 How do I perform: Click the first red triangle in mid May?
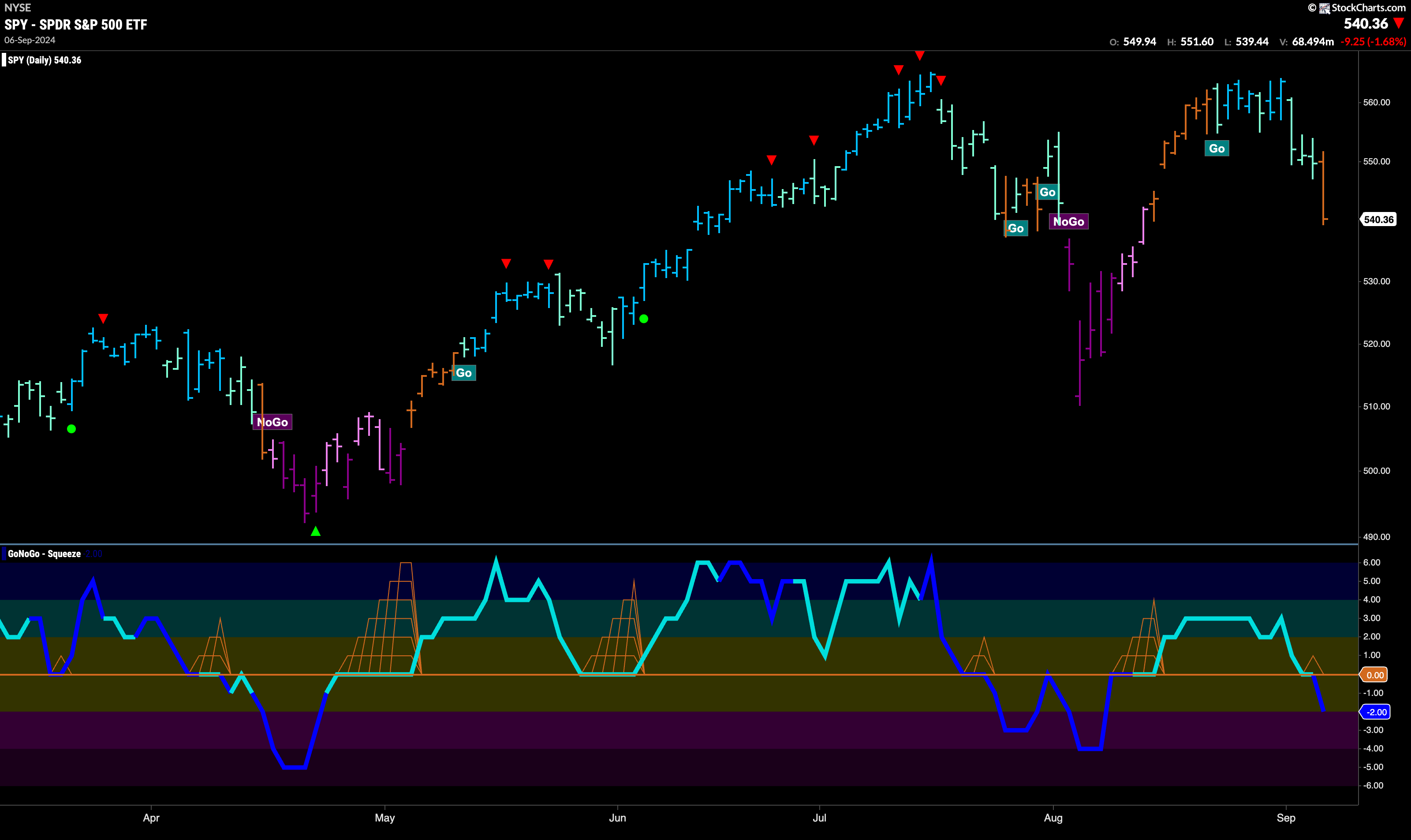click(x=506, y=263)
